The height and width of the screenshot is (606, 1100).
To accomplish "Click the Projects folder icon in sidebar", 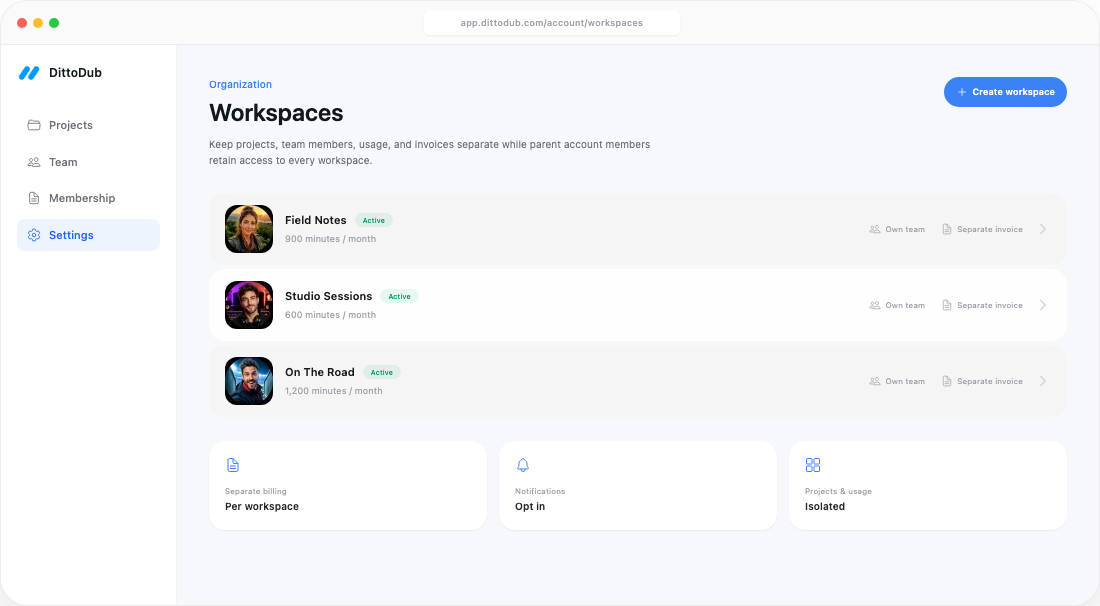I will click(34, 125).
